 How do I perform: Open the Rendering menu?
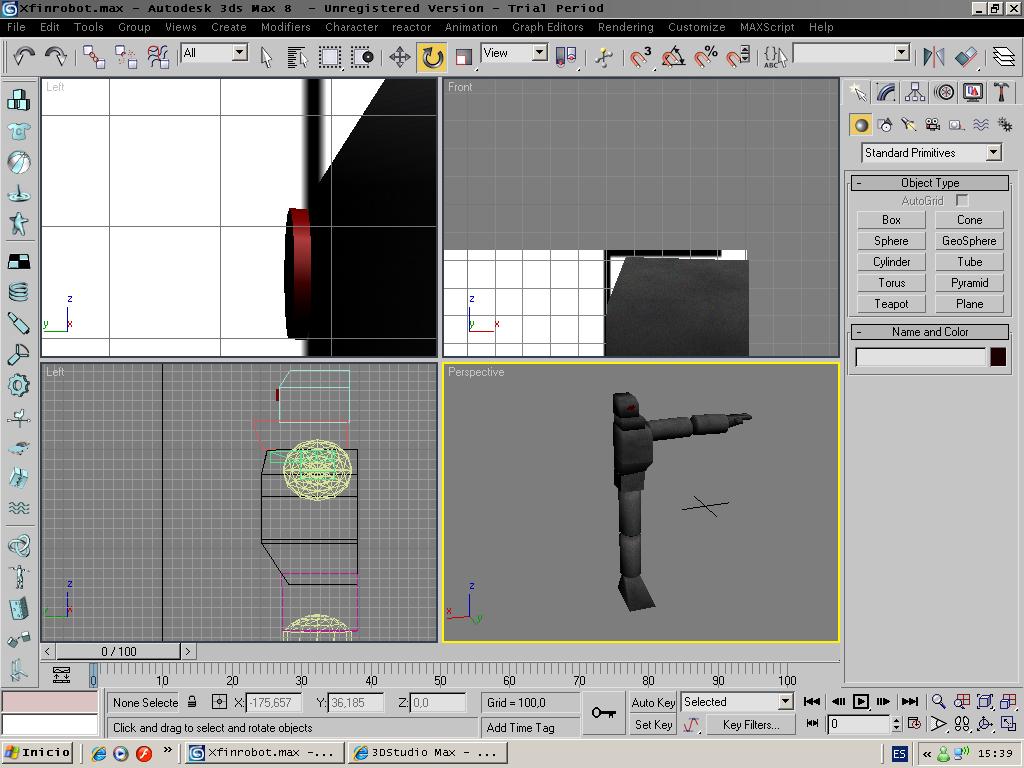coord(625,27)
